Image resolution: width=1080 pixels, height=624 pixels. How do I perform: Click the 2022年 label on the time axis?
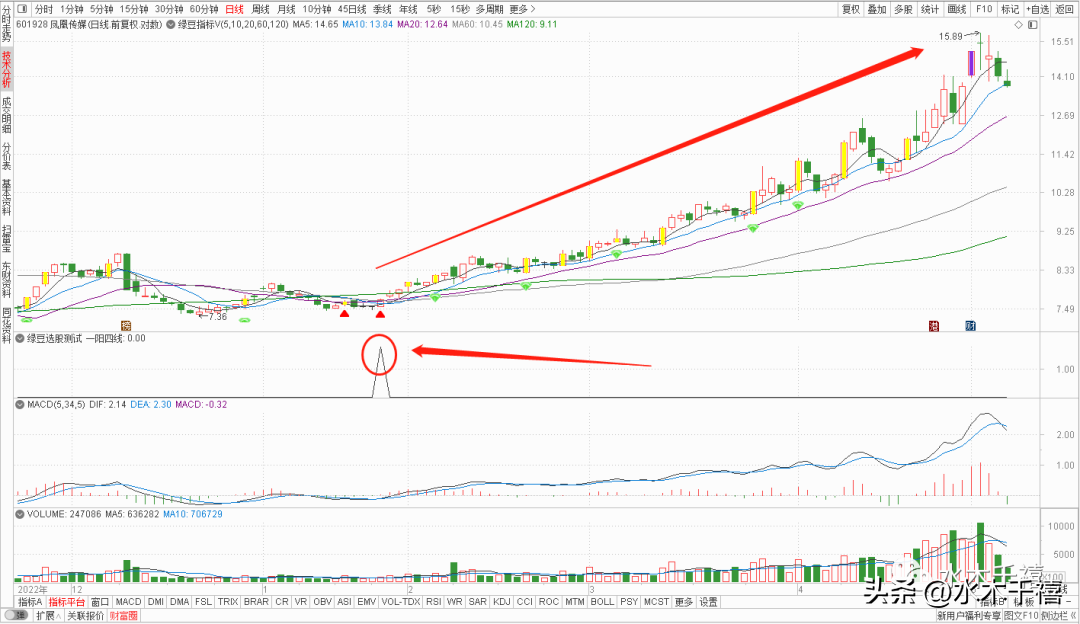pos(32,590)
